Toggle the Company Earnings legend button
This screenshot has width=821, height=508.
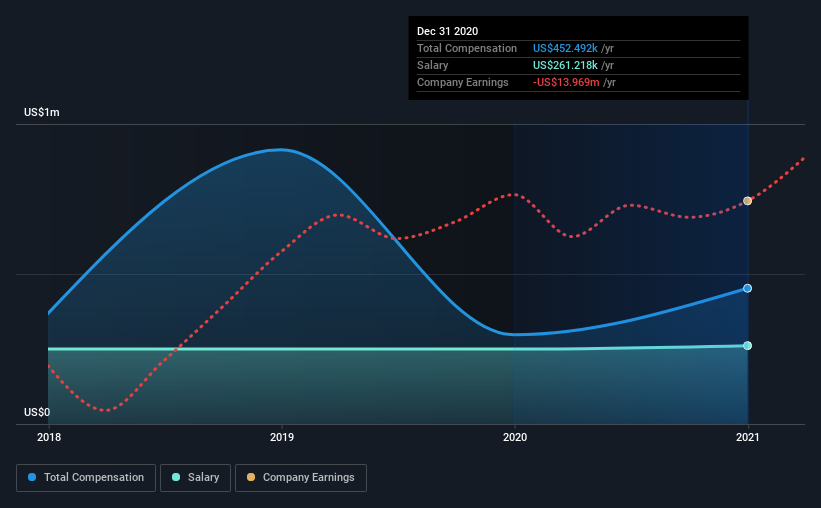point(301,478)
